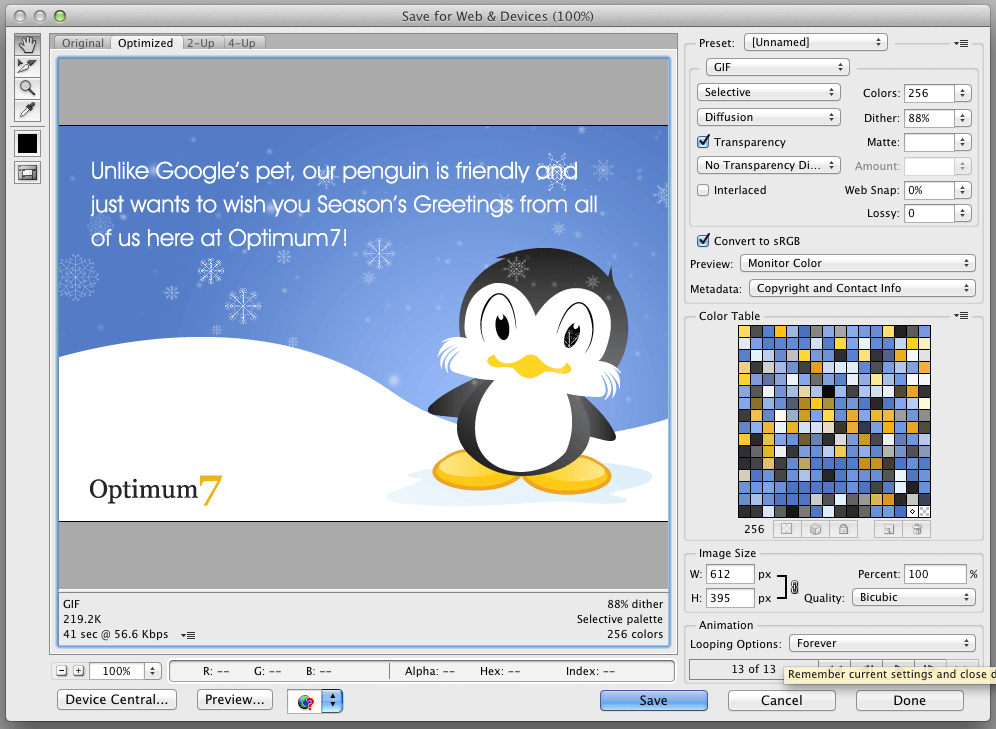Switch to the 2-Up tab
The height and width of the screenshot is (729, 996).
[x=201, y=43]
